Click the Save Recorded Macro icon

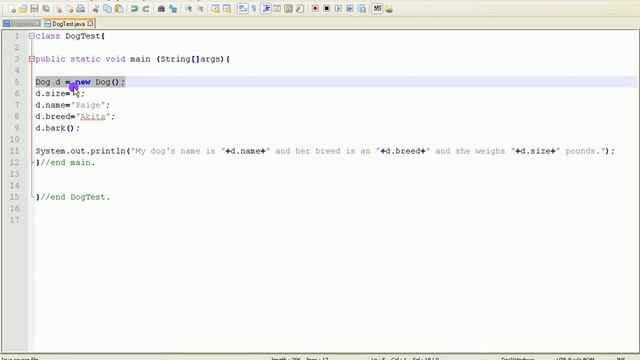(362, 9)
